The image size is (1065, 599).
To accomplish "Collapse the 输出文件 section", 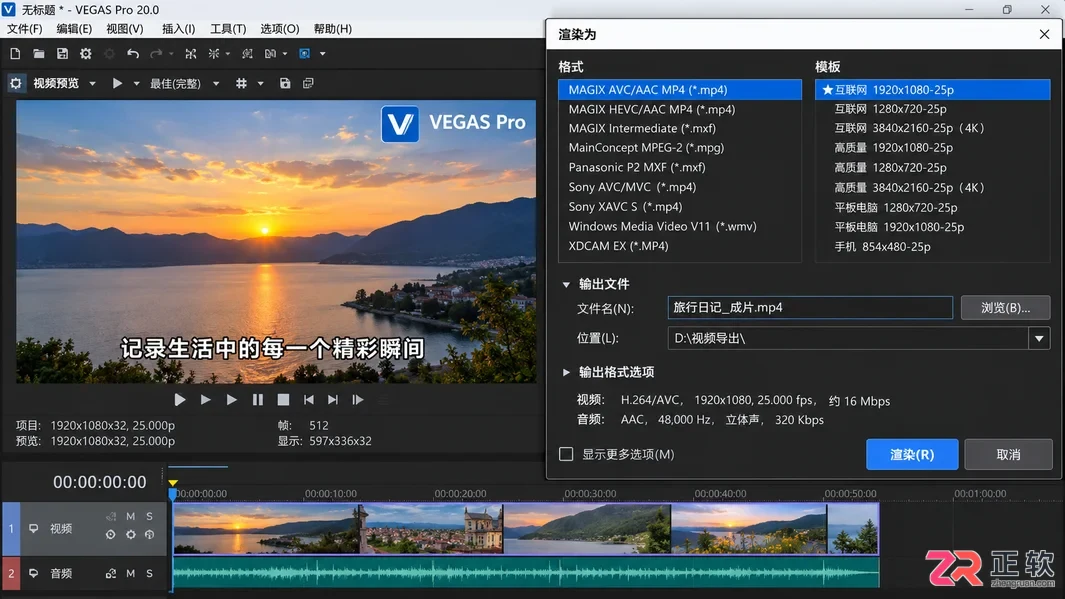I will (566, 285).
